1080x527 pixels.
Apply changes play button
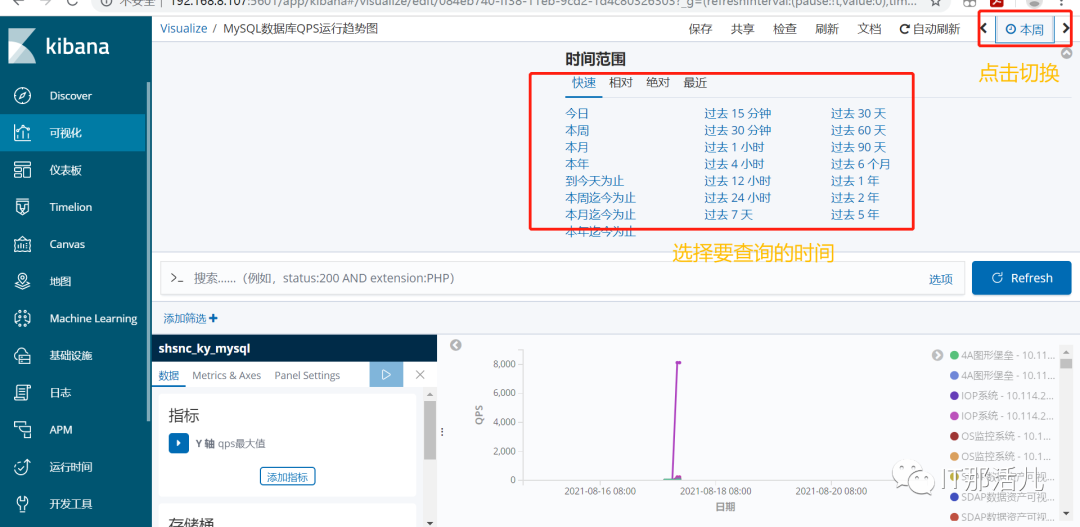(x=386, y=375)
